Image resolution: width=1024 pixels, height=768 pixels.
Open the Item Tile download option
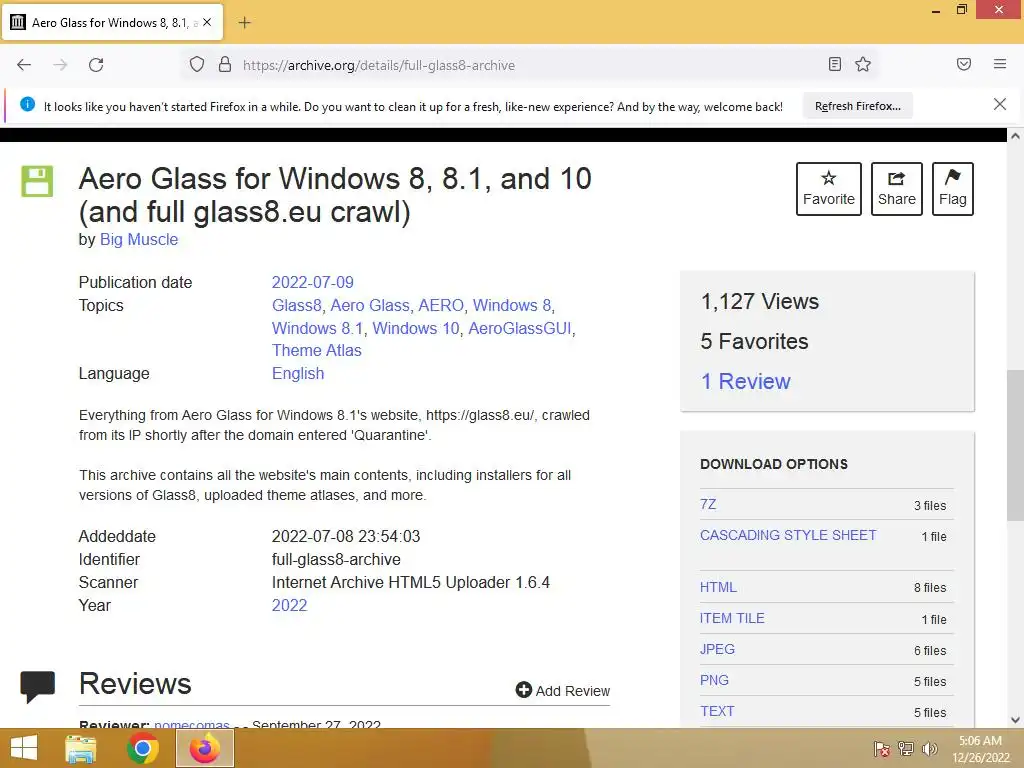coord(732,618)
